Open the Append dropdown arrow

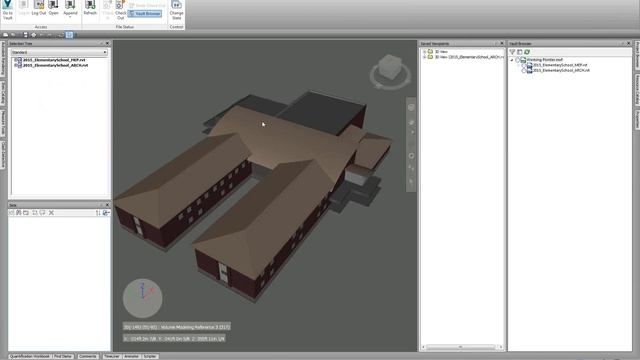click(x=70, y=17)
